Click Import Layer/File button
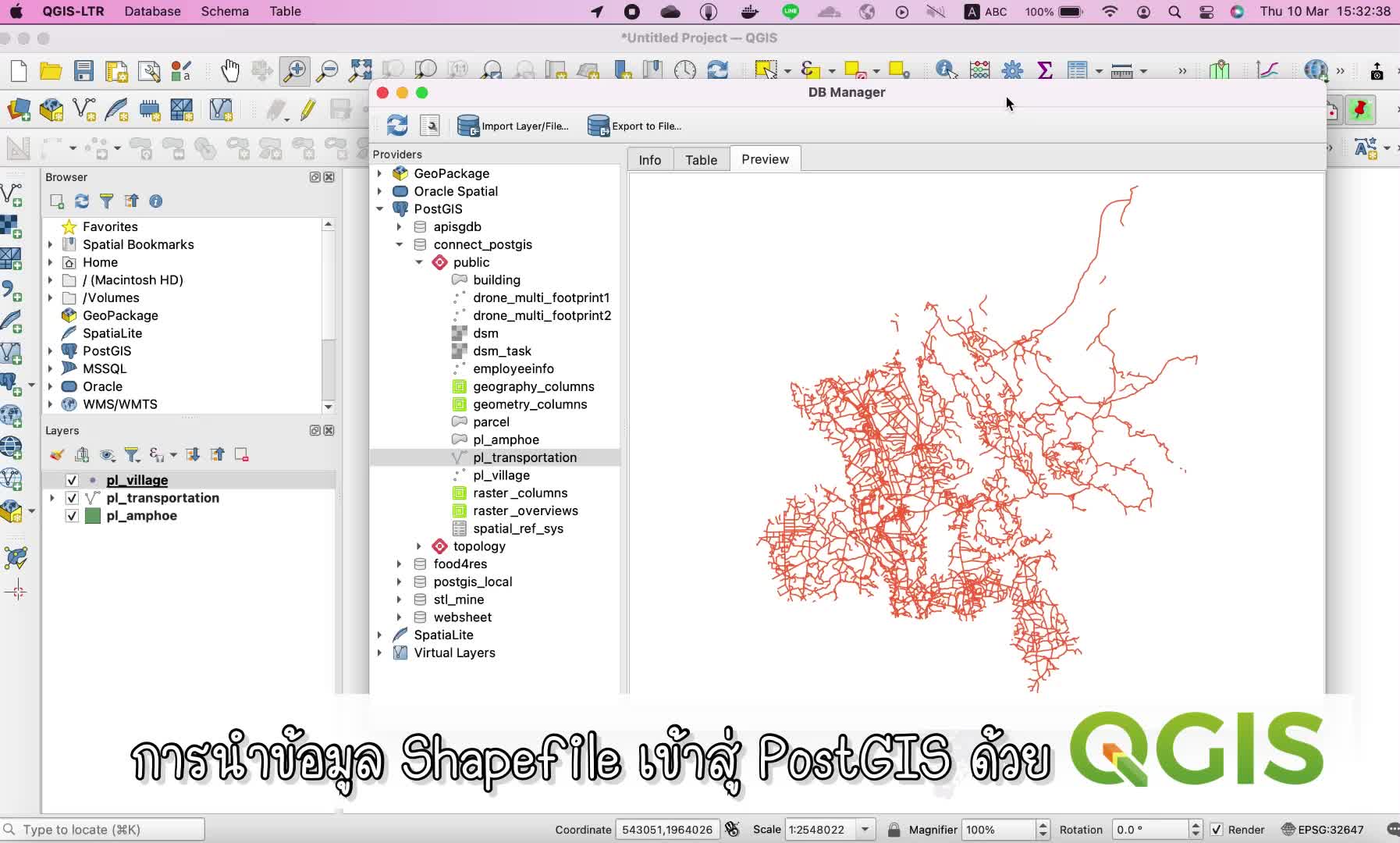The height and width of the screenshot is (843, 1400). click(x=513, y=126)
